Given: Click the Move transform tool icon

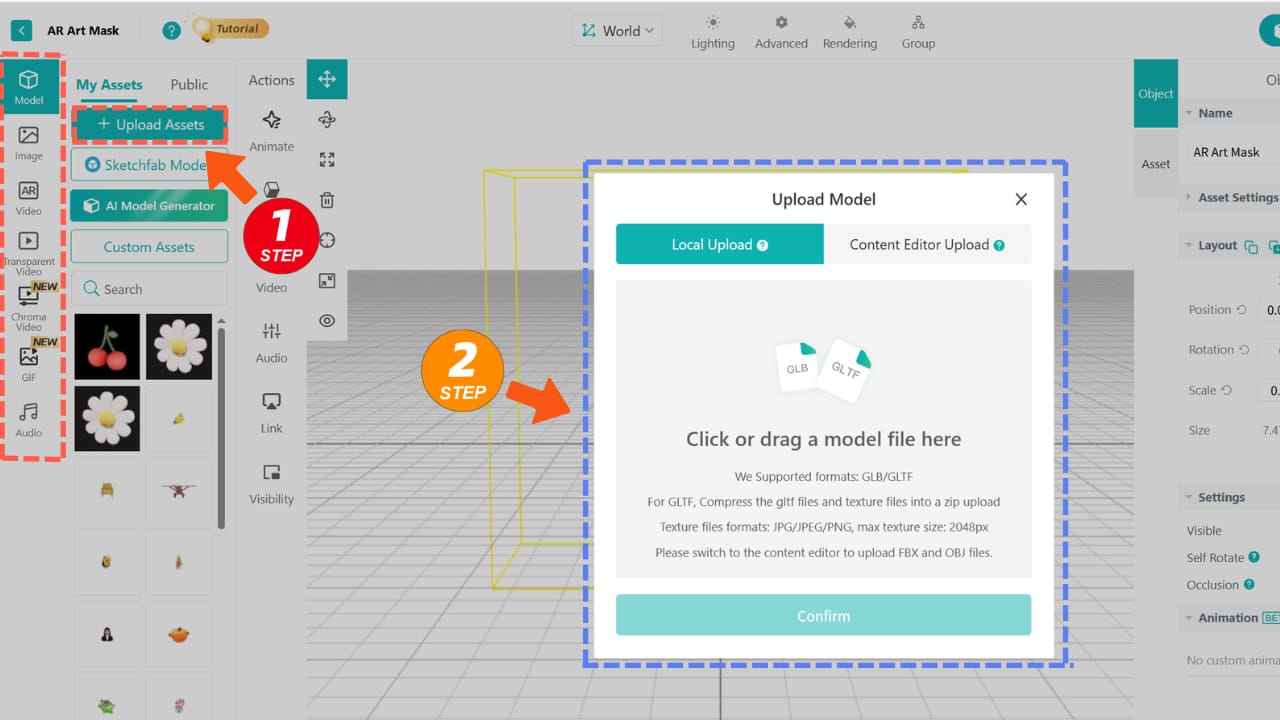Looking at the screenshot, I should coord(327,77).
